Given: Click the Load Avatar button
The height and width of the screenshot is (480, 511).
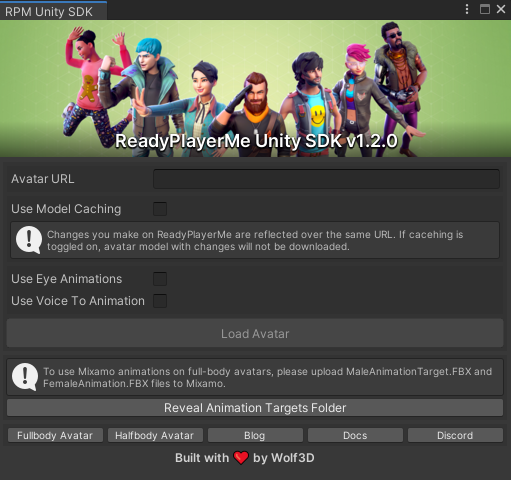Looking at the screenshot, I should pyautogui.click(x=255, y=333).
